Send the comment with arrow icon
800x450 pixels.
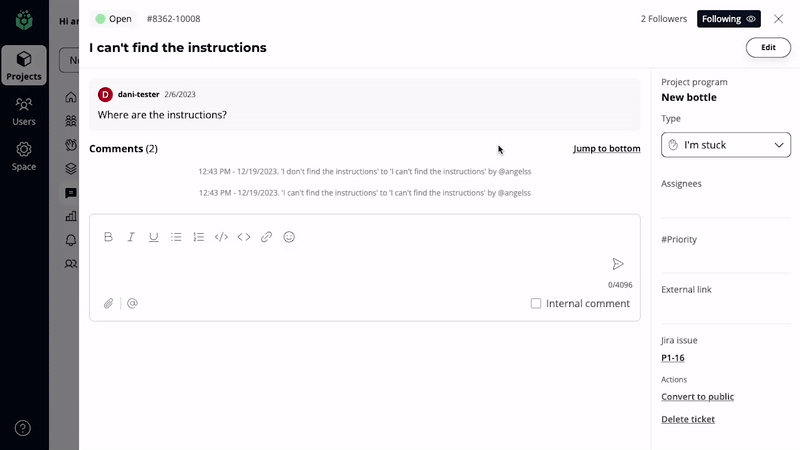[618, 264]
